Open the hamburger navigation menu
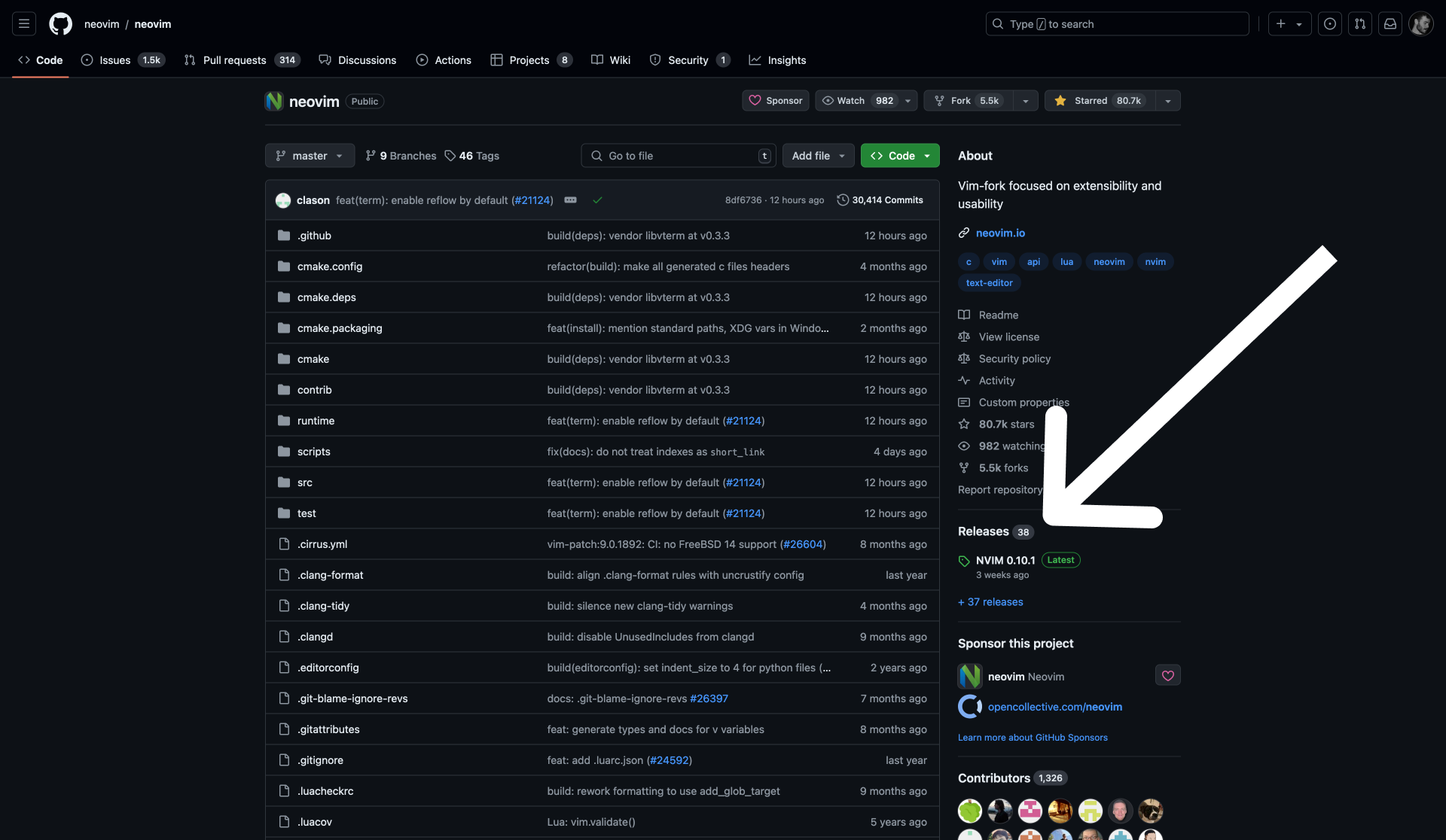The image size is (1446, 840). point(24,24)
